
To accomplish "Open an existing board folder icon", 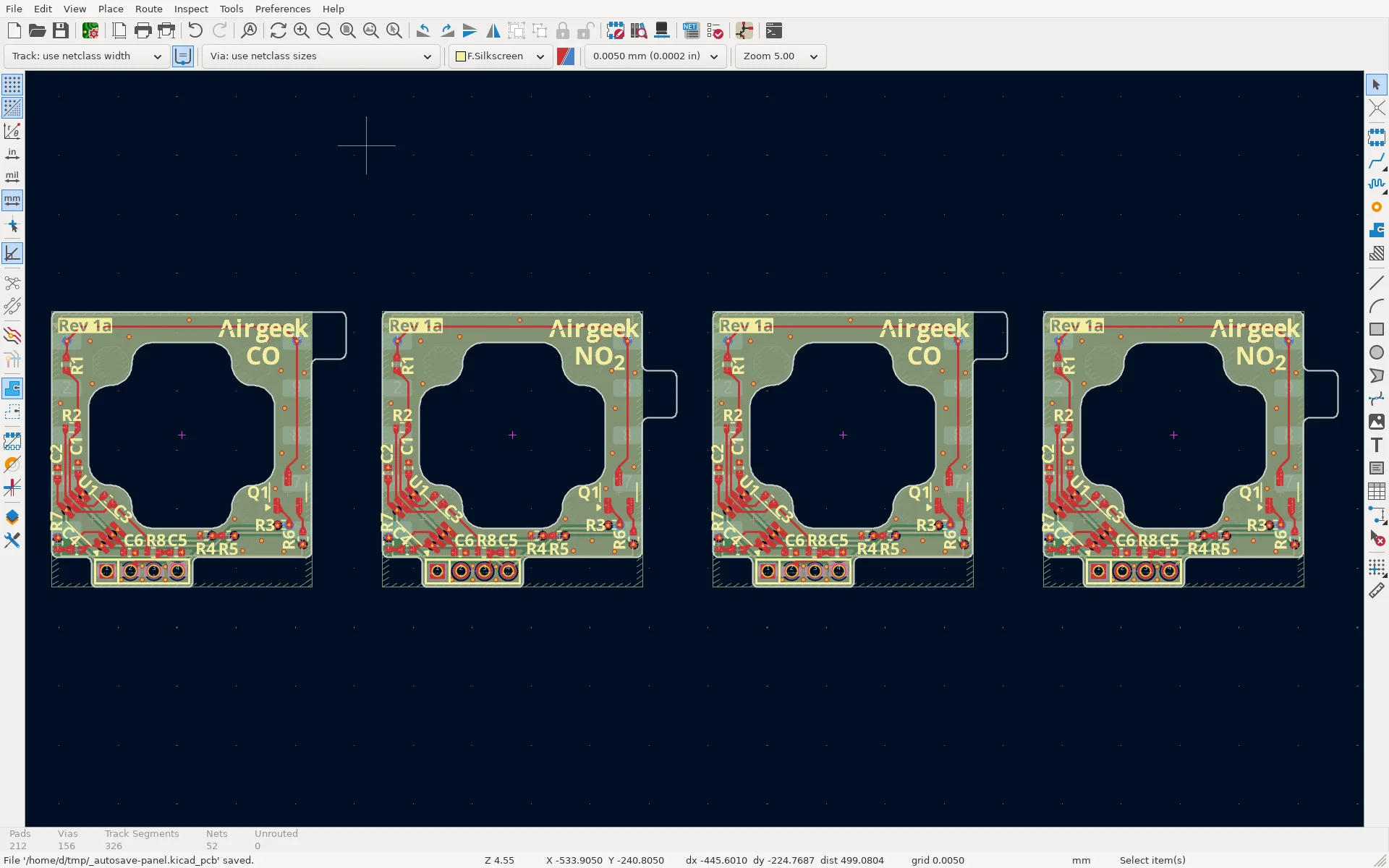I will [37, 30].
